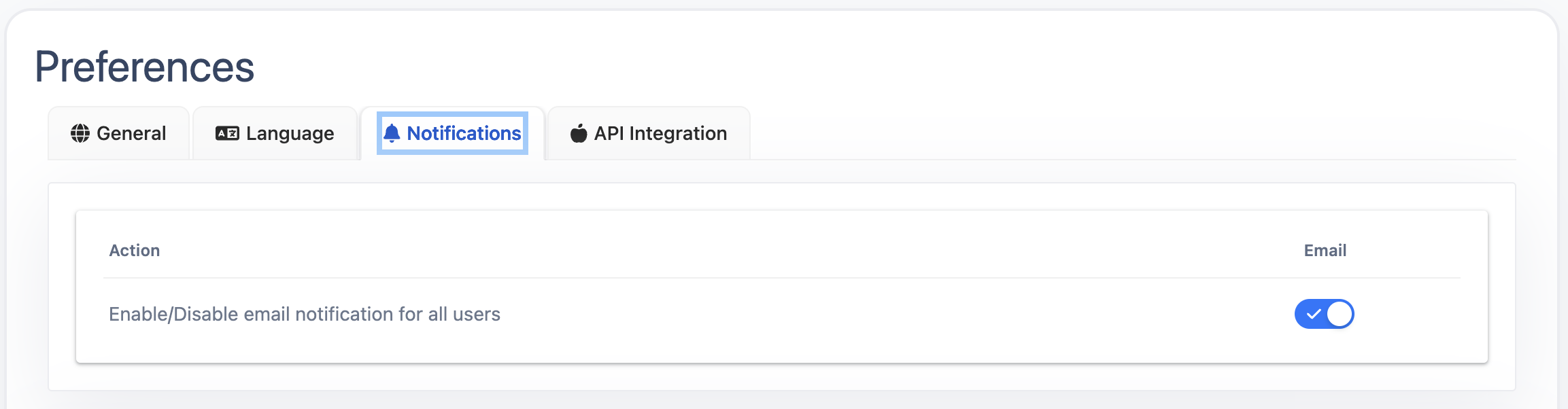Select the Notifications tab label
Viewport: 1568px width, 409px height.
pyautogui.click(x=464, y=133)
